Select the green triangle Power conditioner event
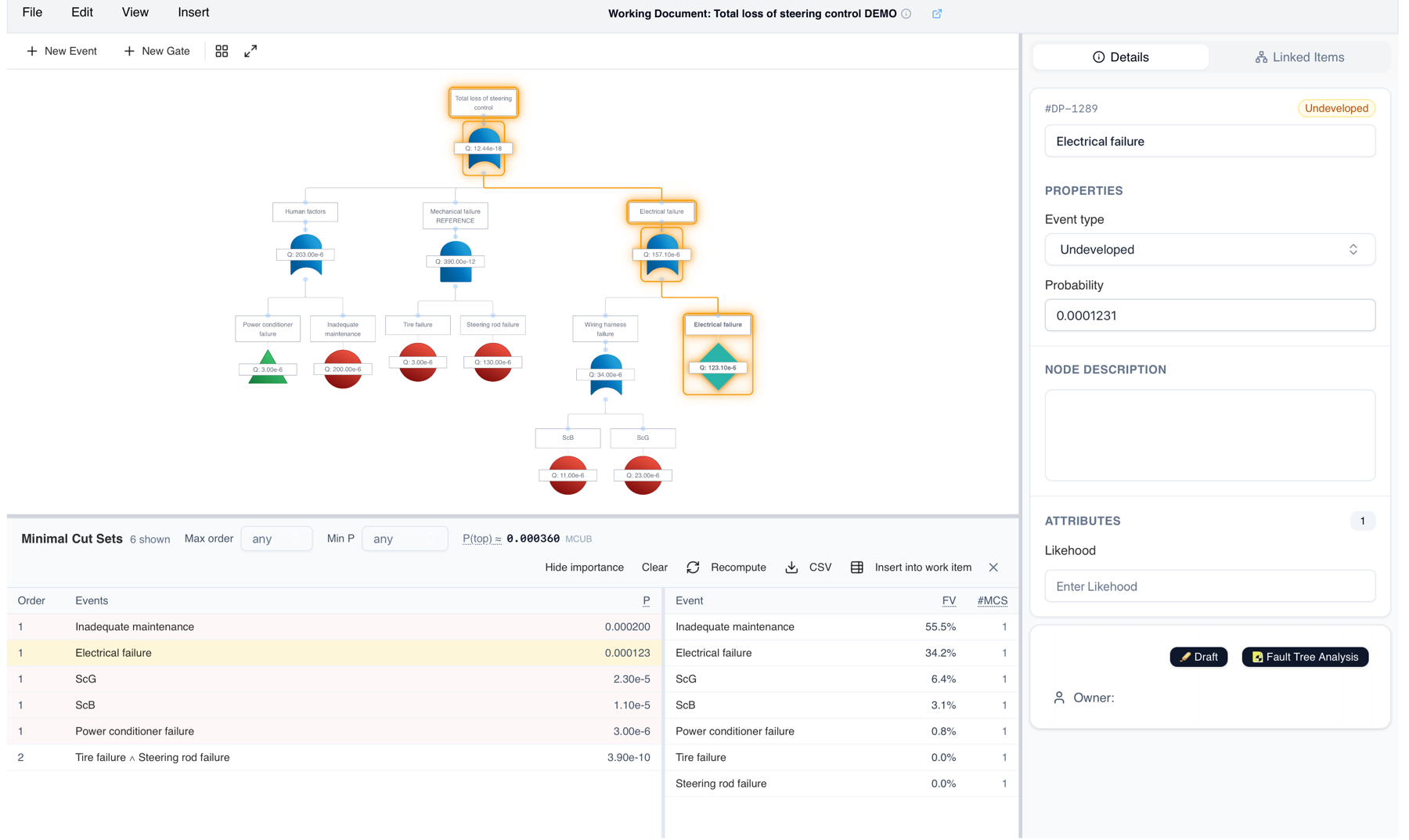This screenshot has height=840, width=1409. click(x=268, y=367)
